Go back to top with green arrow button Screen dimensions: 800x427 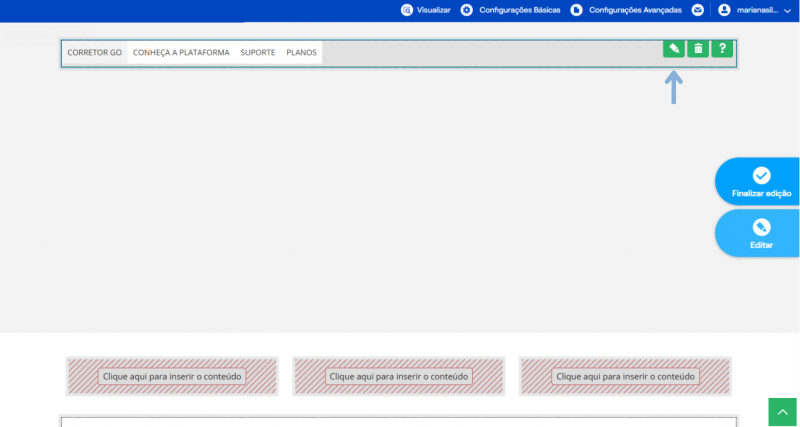point(783,412)
